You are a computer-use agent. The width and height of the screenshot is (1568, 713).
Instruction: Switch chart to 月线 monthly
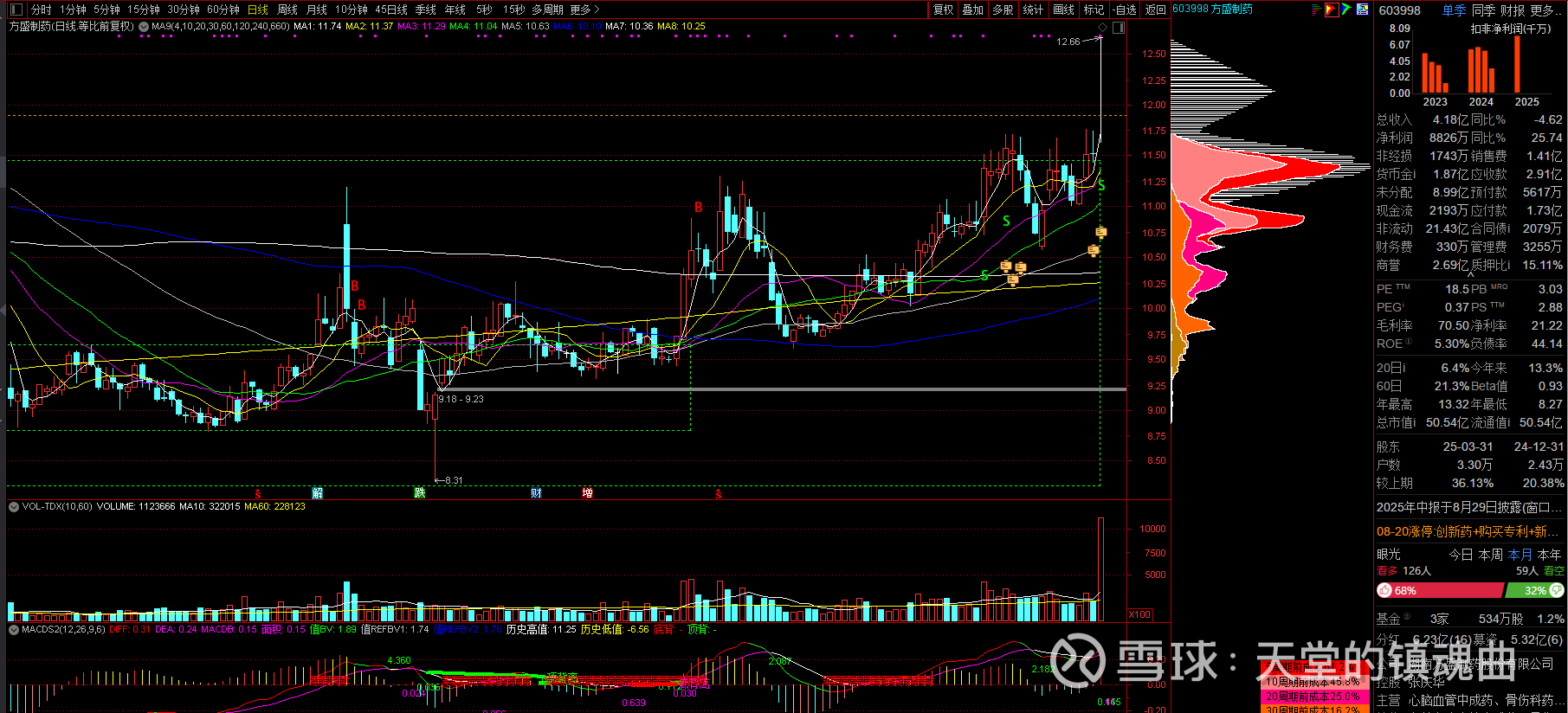tap(317, 10)
